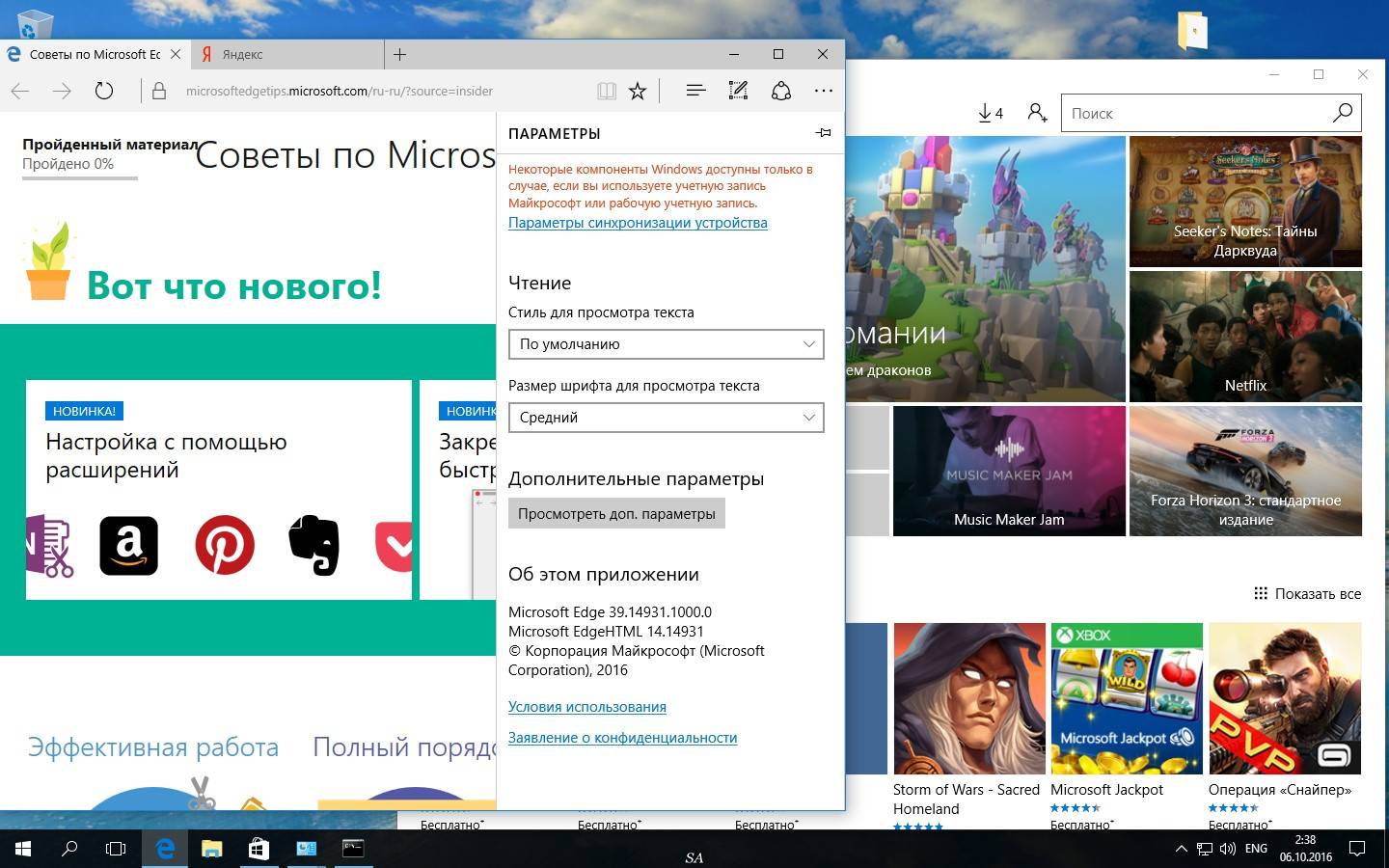This screenshot has width=1389, height=868.
Task: Go back using Edge back arrow
Action: pyautogui.click(x=20, y=91)
